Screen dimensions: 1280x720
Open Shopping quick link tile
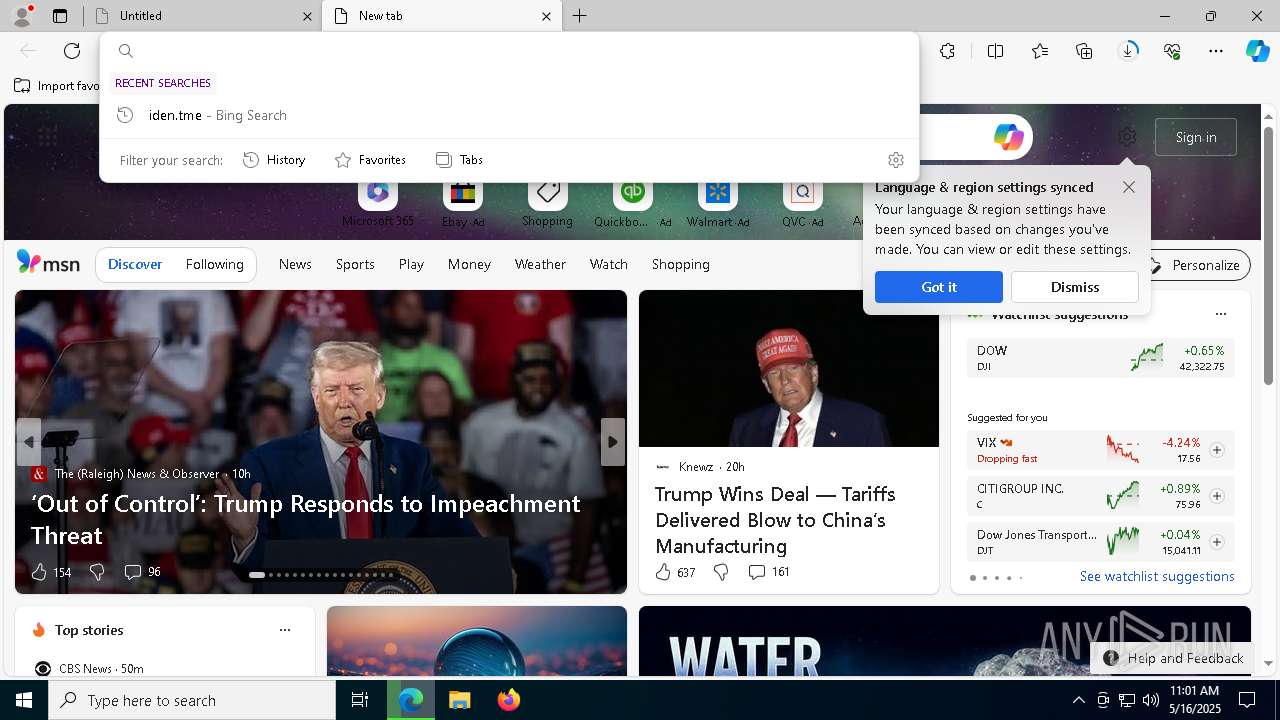click(547, 205)
